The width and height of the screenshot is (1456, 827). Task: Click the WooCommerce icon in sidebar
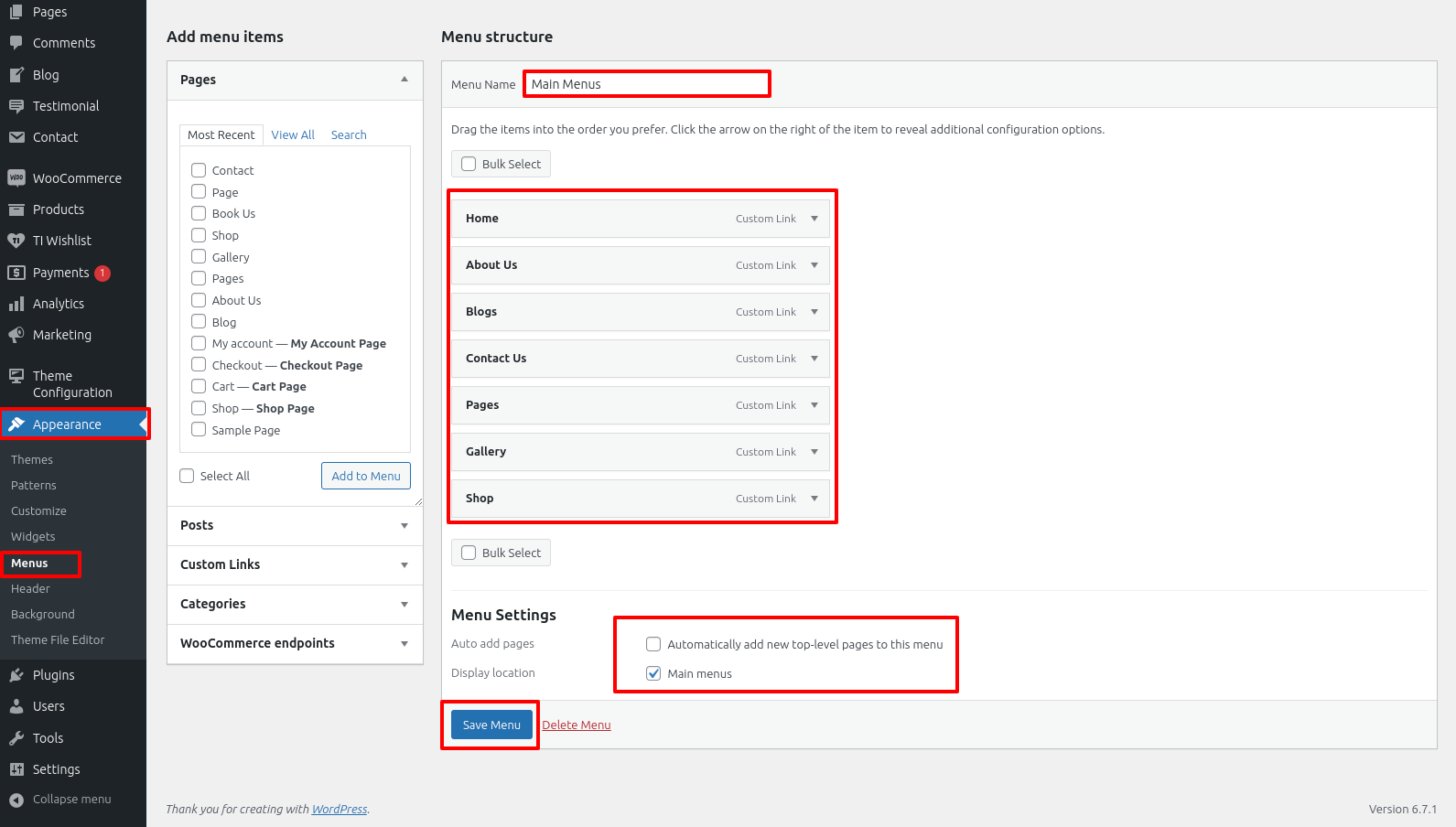click(x=16, y=178)
